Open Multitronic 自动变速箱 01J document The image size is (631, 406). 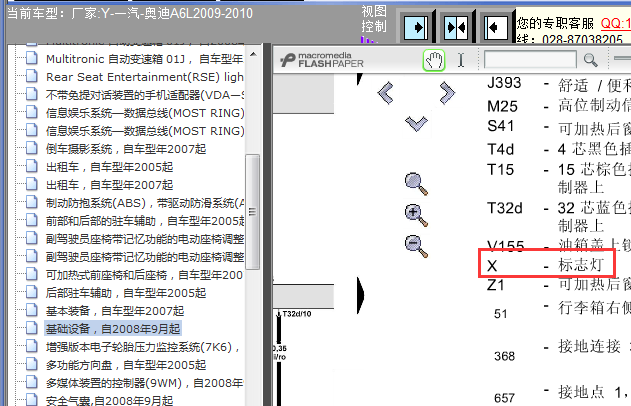144,59
